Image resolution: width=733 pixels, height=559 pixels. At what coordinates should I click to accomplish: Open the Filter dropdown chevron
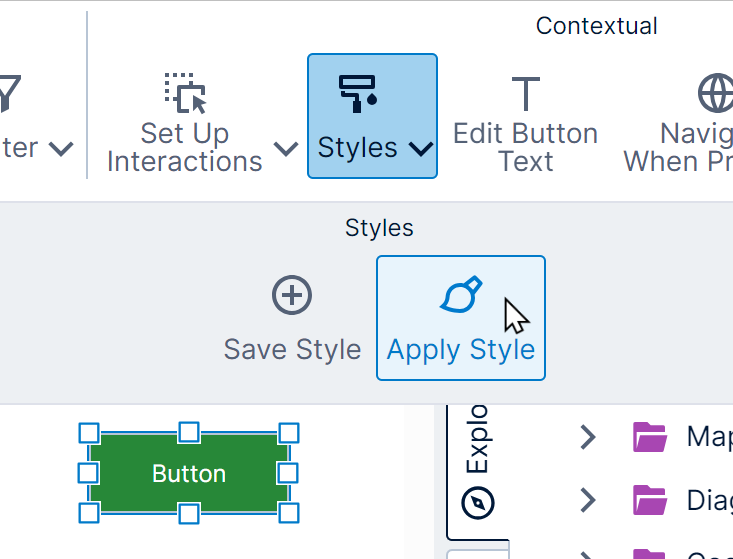pos(61,149)
